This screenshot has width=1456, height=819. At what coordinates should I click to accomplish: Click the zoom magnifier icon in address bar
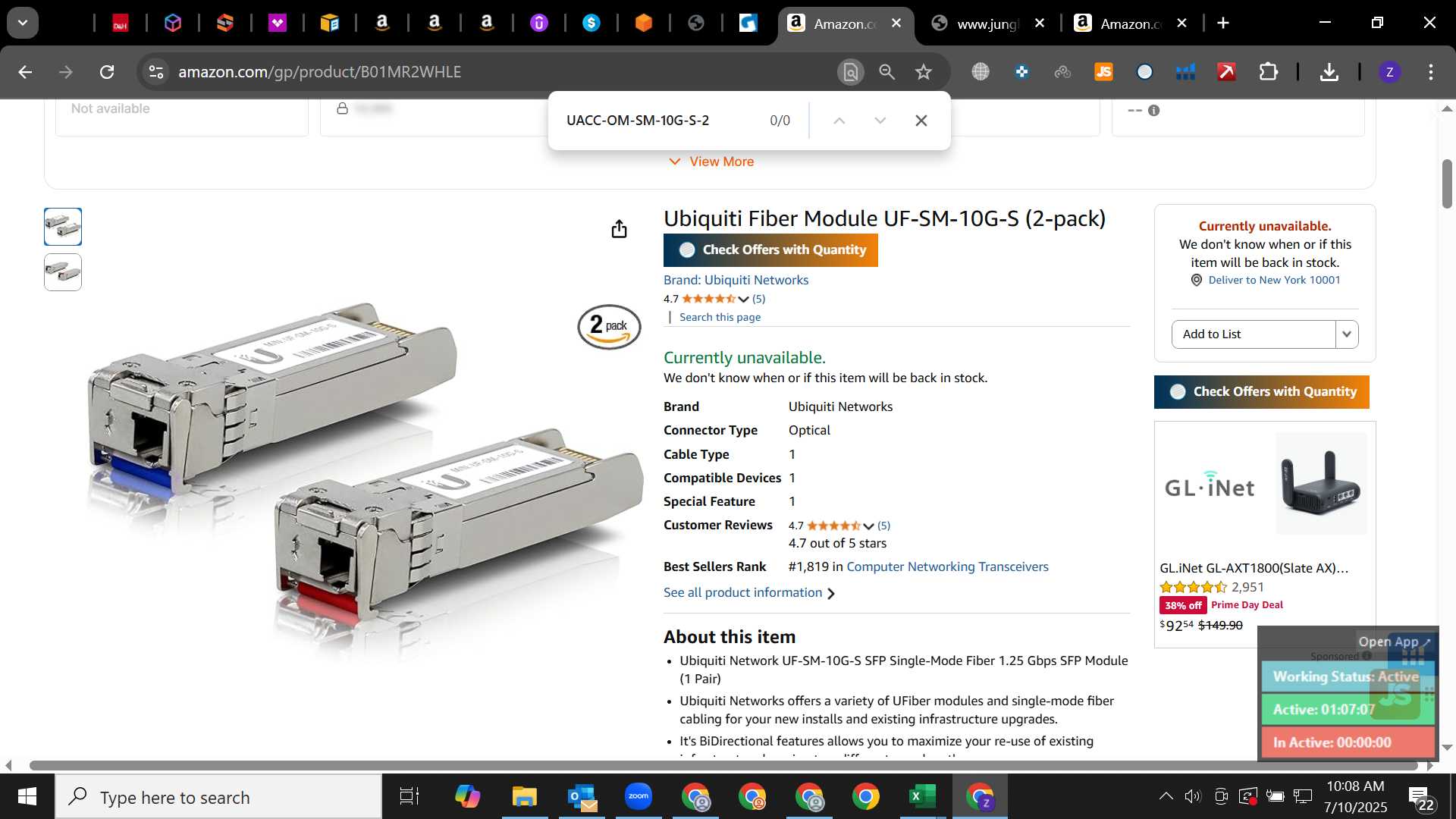click(886, 72)
